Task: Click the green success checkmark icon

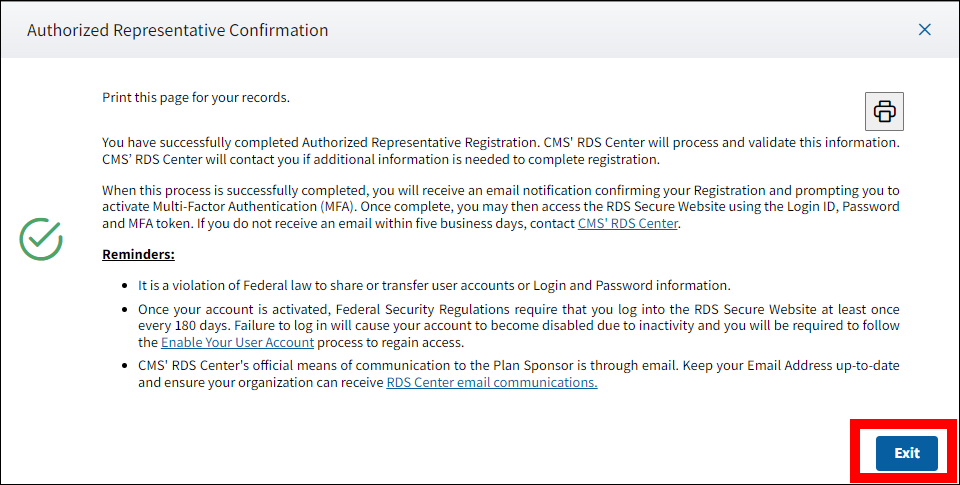Action: click(x=41, y=240)
